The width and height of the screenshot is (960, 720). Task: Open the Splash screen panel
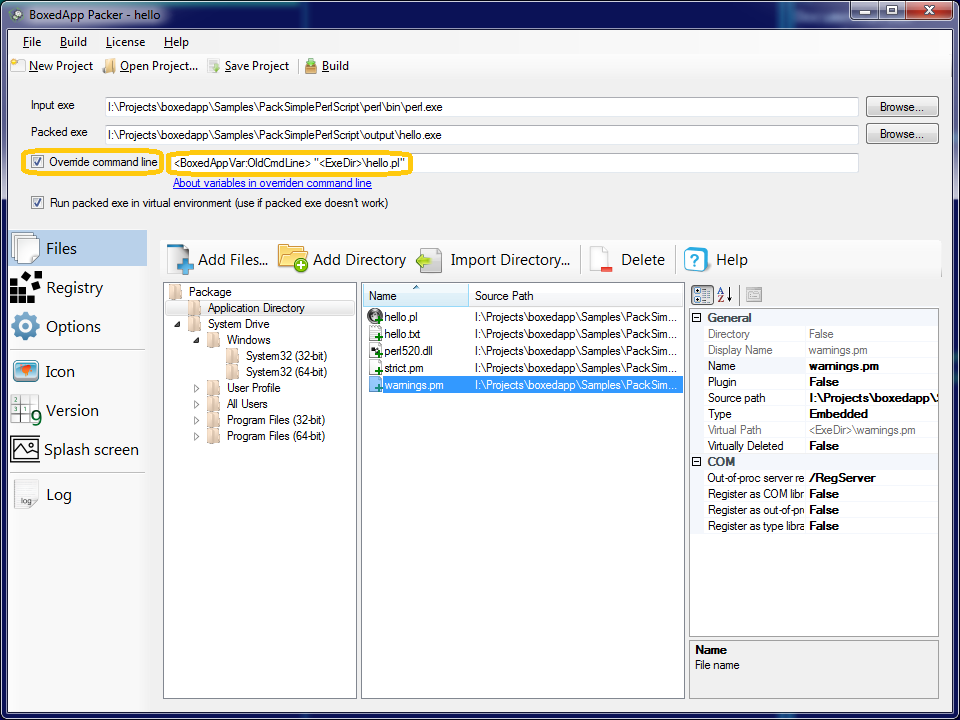[x=88, y=449]
